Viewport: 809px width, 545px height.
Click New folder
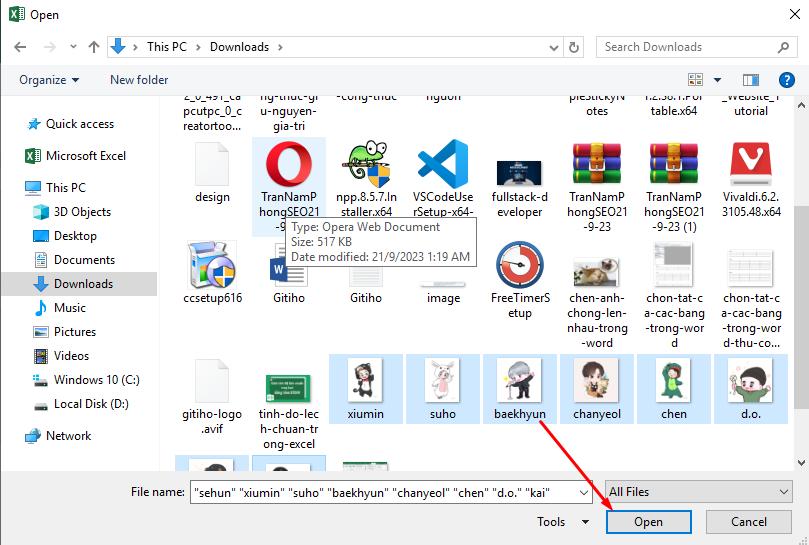pos(139,80)
